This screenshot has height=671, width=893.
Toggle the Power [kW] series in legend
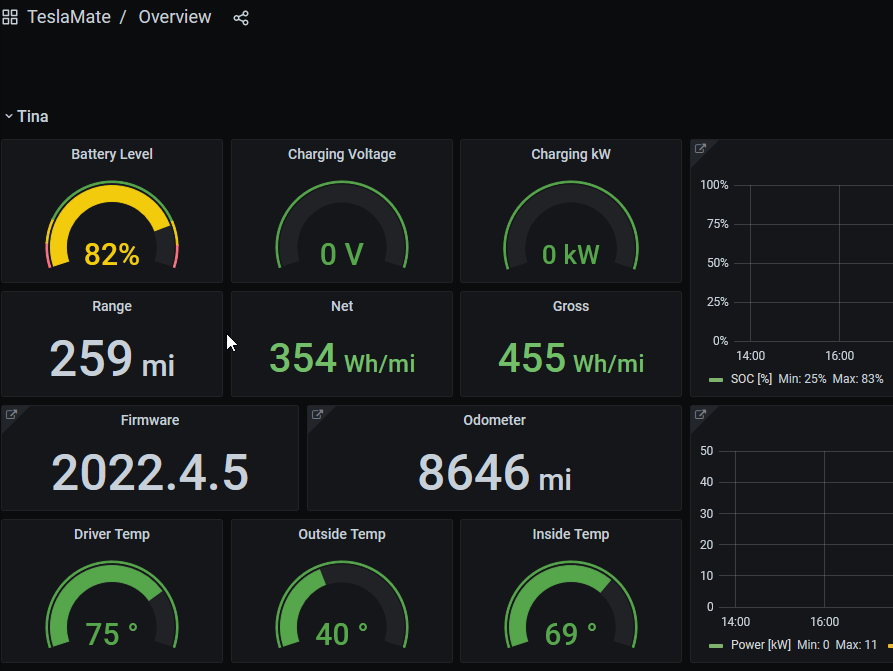click(761, 645)
